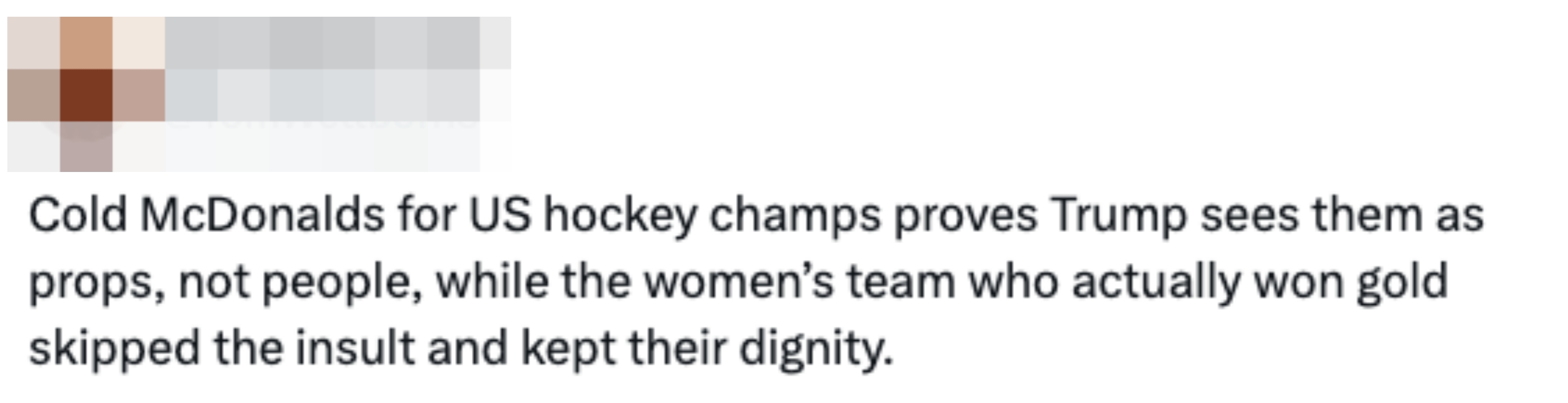Select the word "McDonalds" in the post
This screenshot has height=403, width=1568.
(263, 215)
